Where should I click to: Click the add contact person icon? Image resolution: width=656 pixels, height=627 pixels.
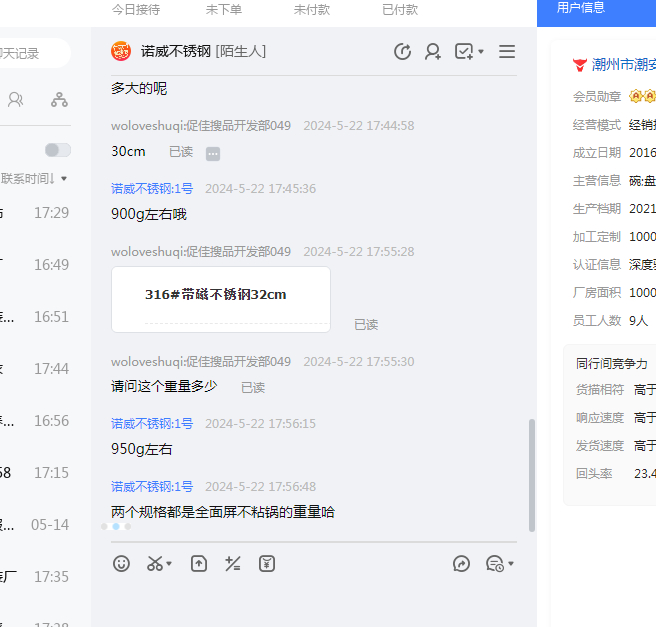[433, 51]
